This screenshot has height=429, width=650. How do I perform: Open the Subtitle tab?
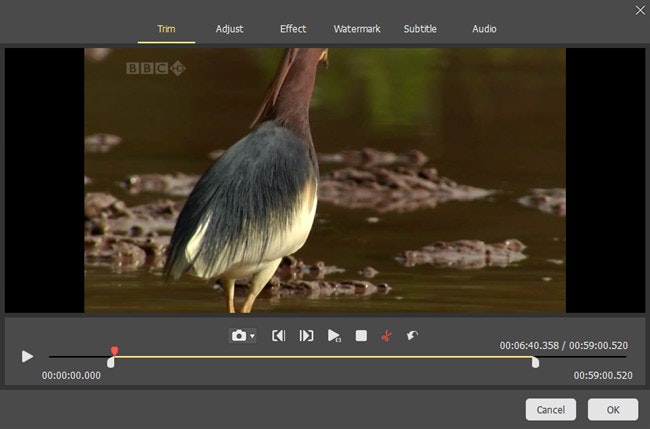click(x=420, y=29)
